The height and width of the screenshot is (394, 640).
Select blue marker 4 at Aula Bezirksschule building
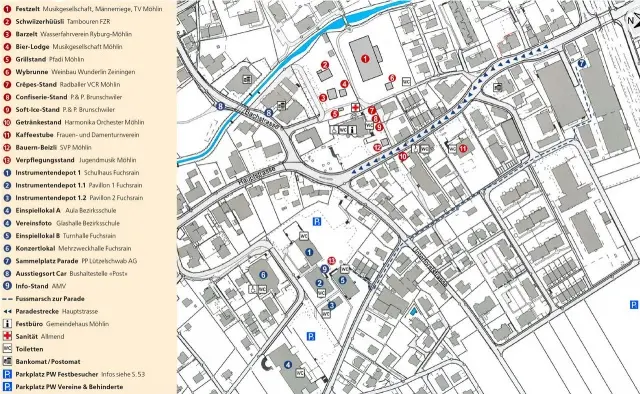point(288,365)
